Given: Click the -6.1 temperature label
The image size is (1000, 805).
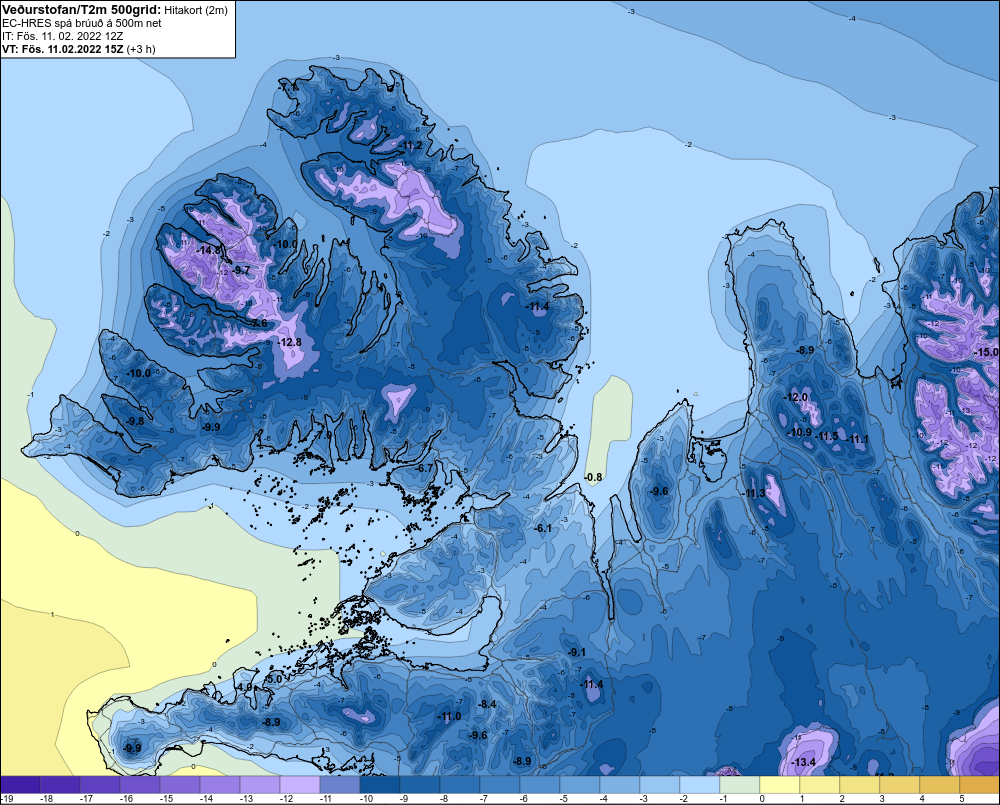Looking at the screenshot, I should (542, 529).
